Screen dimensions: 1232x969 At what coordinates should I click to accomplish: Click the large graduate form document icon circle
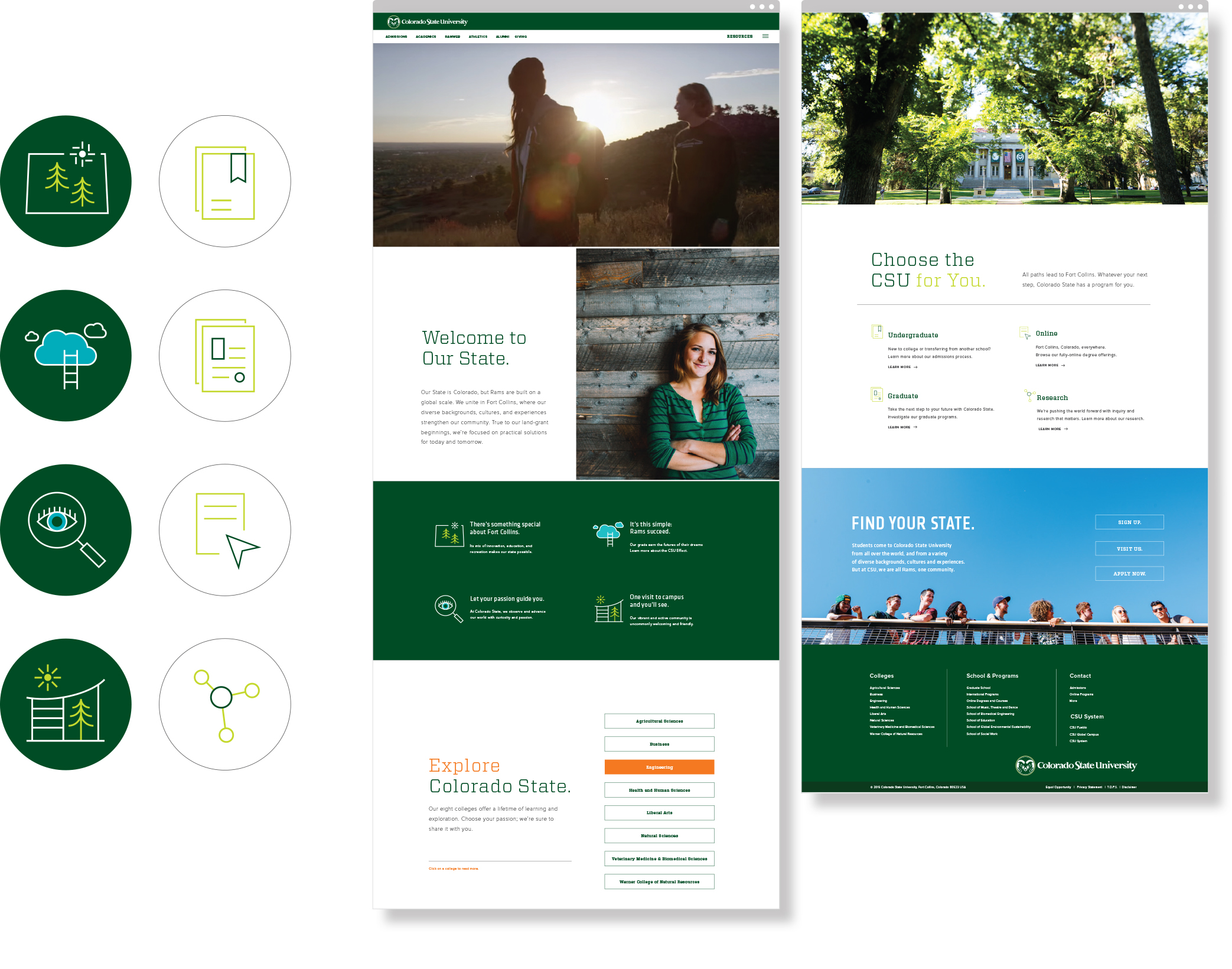tap(225, 355)
